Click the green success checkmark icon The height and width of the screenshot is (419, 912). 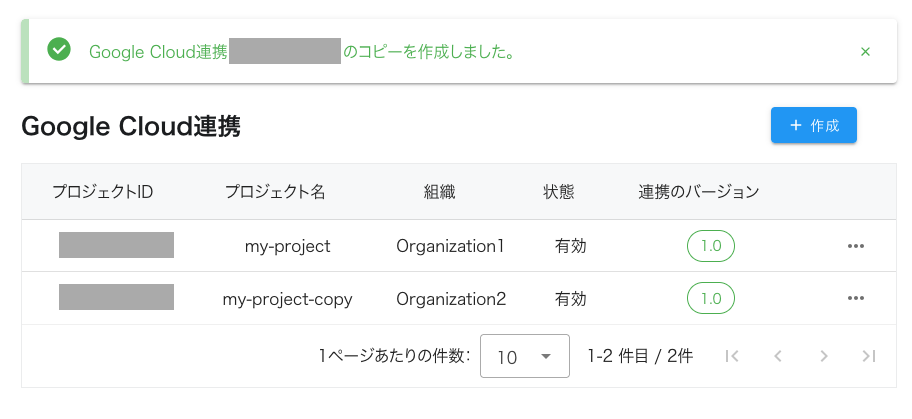59,49
